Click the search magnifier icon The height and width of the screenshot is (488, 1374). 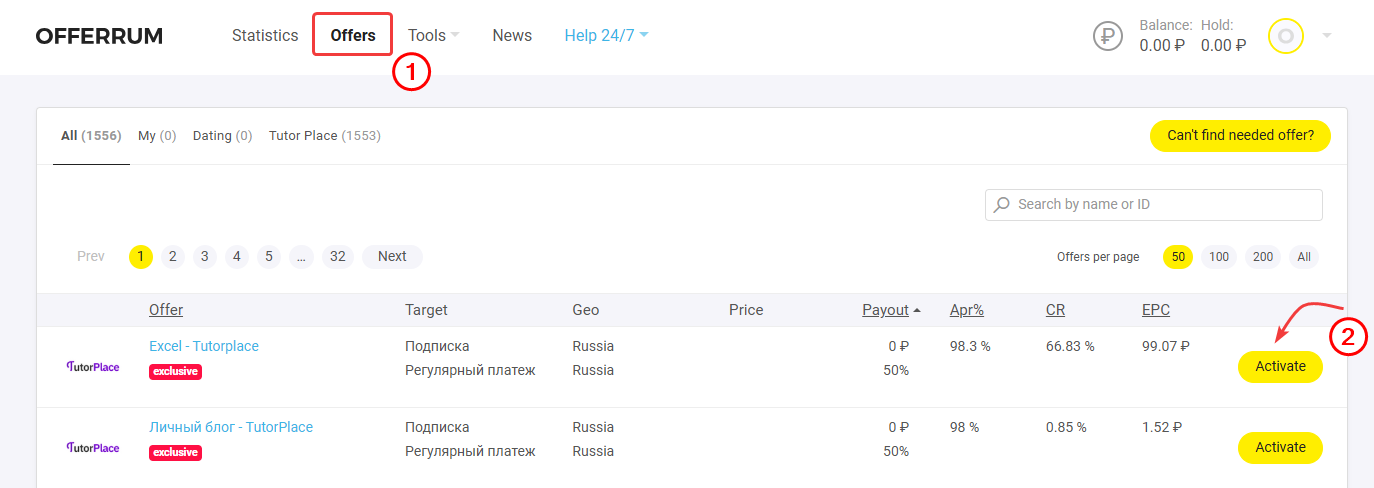click(1002, 205)
